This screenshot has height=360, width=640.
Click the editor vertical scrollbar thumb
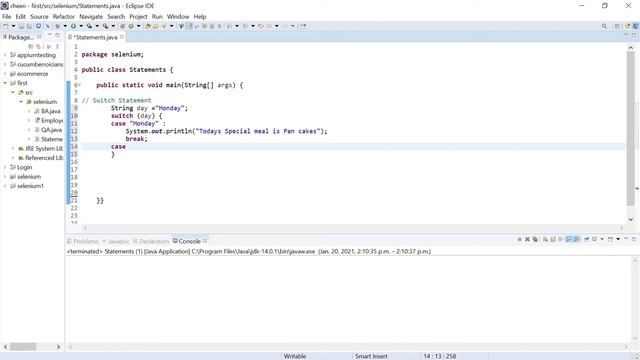click(631, 129)
